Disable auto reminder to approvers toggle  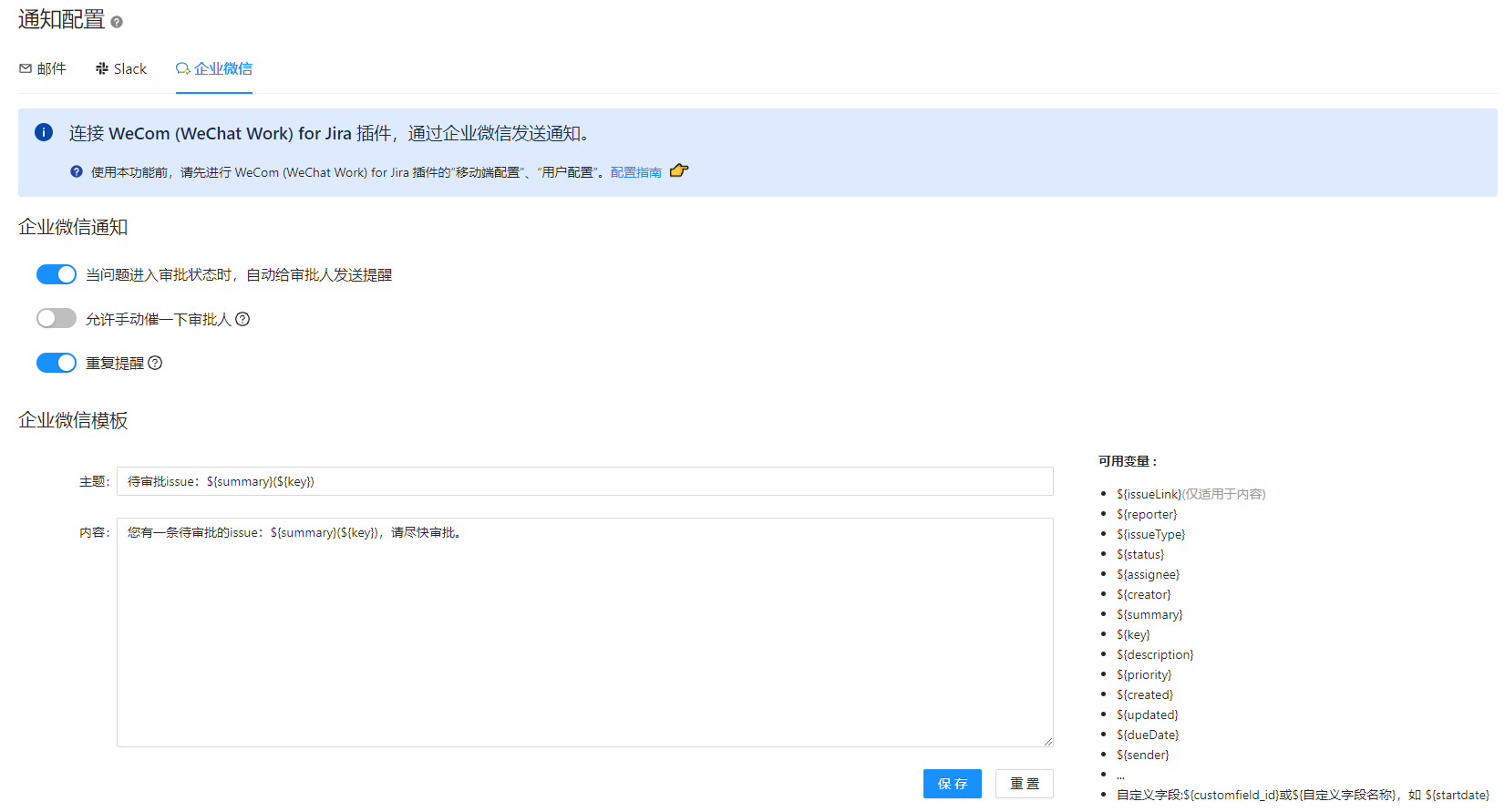coord(57,274)
